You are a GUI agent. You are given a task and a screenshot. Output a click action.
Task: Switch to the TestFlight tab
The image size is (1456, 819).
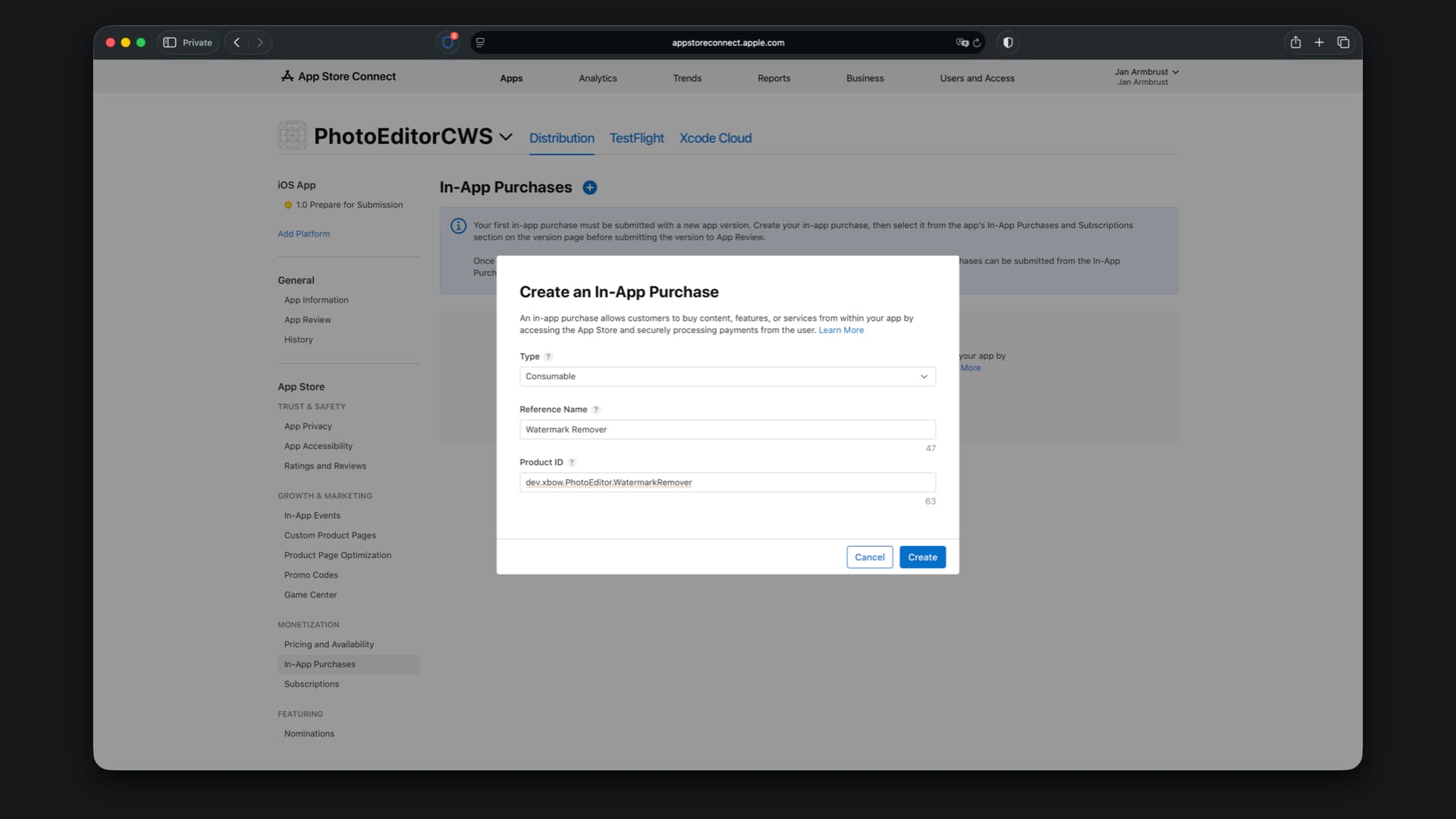click(636, 138)
